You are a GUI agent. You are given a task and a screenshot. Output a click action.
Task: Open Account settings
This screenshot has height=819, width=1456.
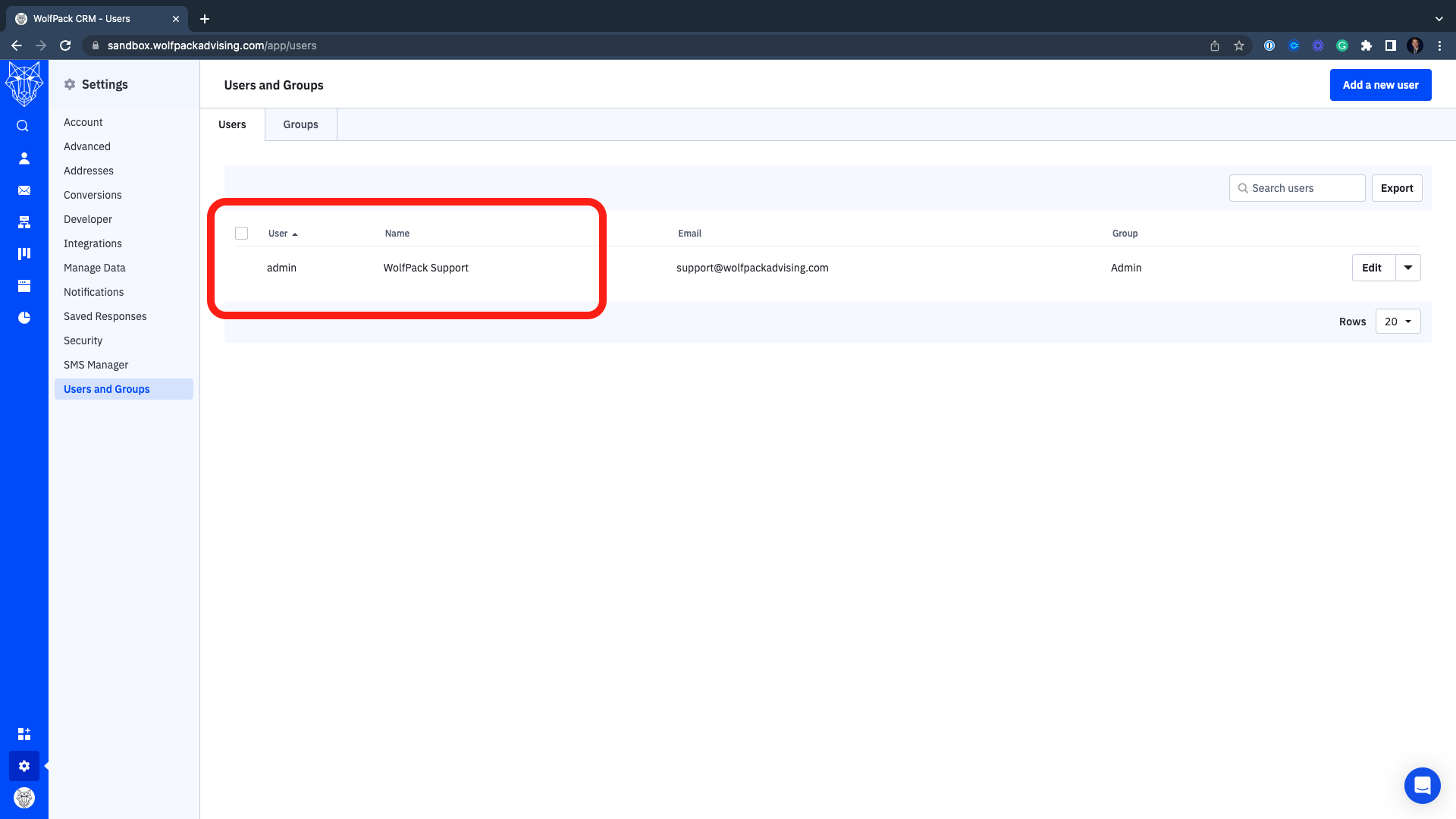[x=83, y=122]
